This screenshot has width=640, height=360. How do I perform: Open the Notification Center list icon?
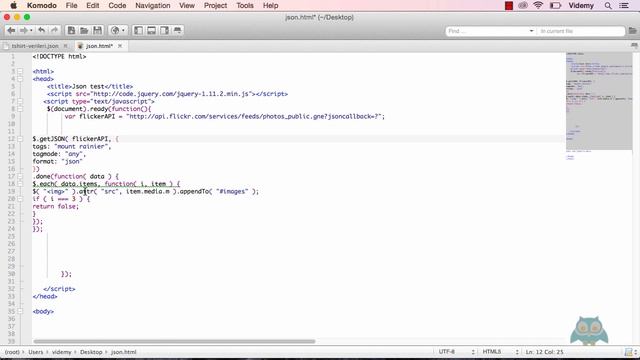[x=624, y=6]
